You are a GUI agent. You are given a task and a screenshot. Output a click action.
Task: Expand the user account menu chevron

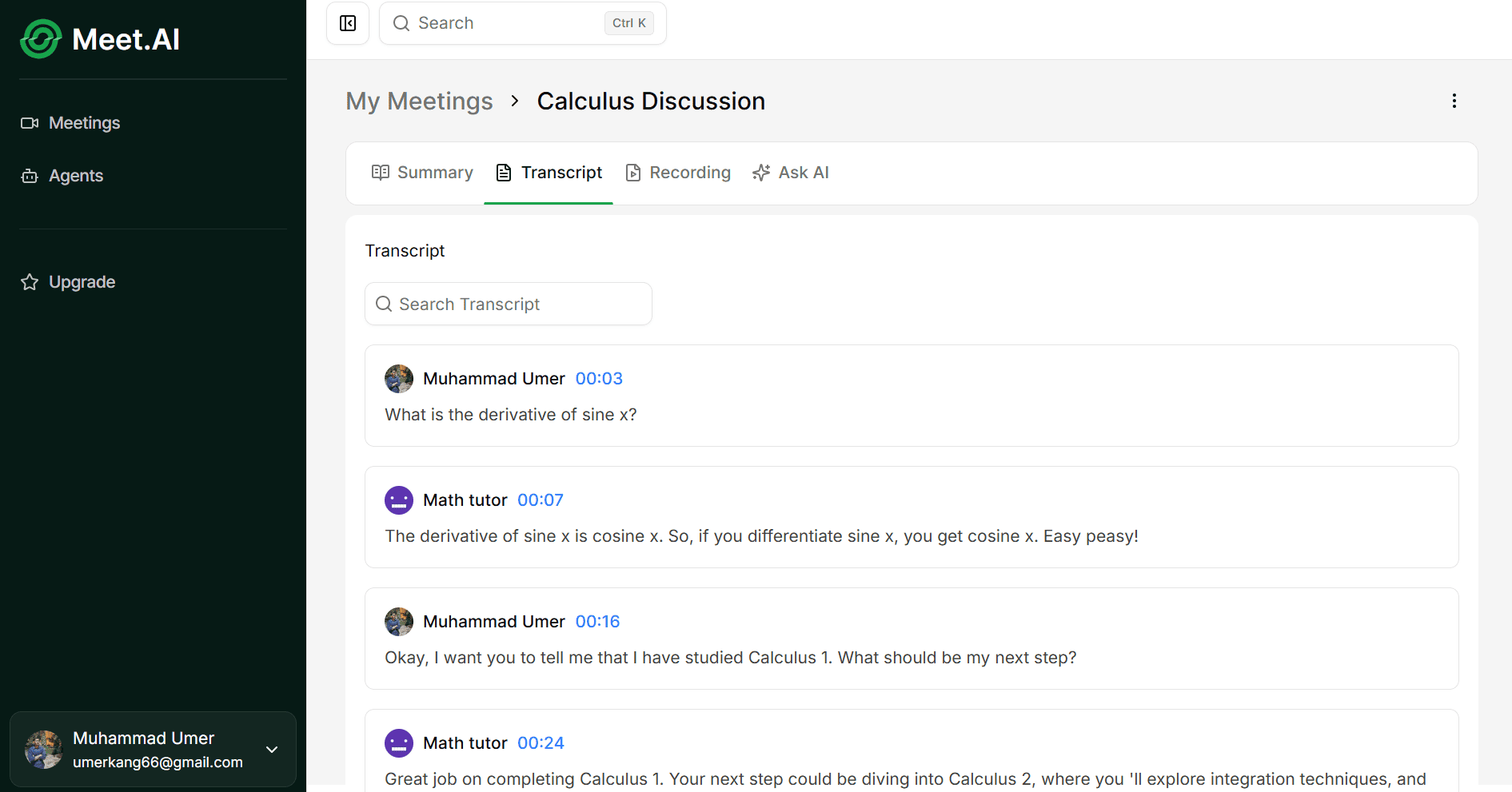click(x=272, y=750)
